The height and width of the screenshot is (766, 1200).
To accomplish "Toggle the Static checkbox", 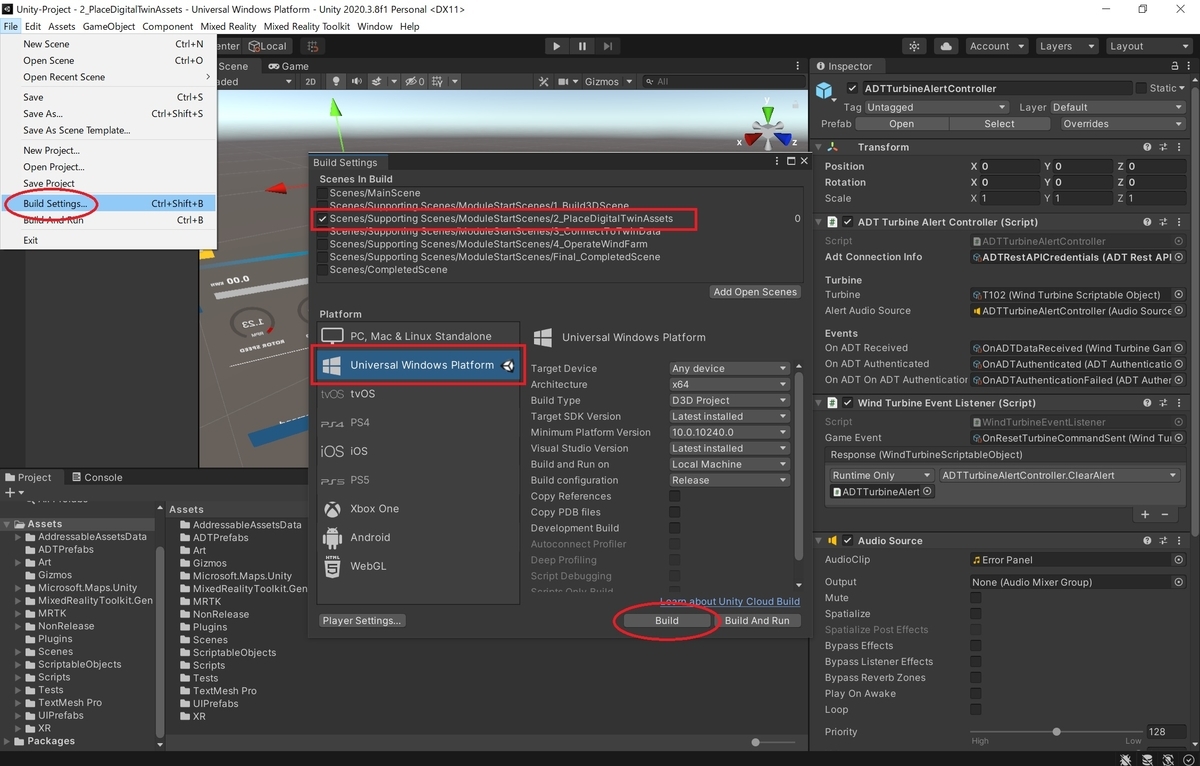I will [x=1141, y=88].
